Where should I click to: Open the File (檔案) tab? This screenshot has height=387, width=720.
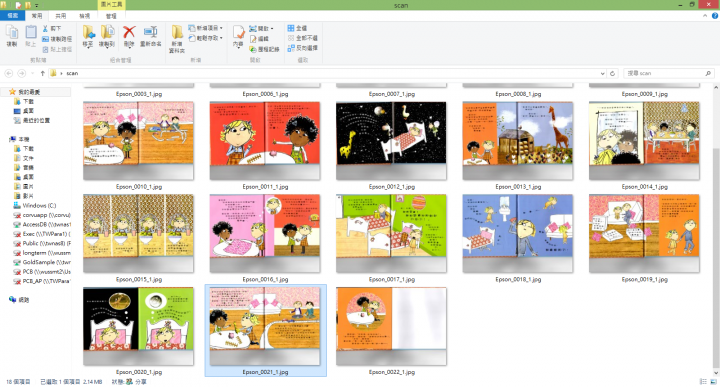pyautogui.click(x=12, y=16)
